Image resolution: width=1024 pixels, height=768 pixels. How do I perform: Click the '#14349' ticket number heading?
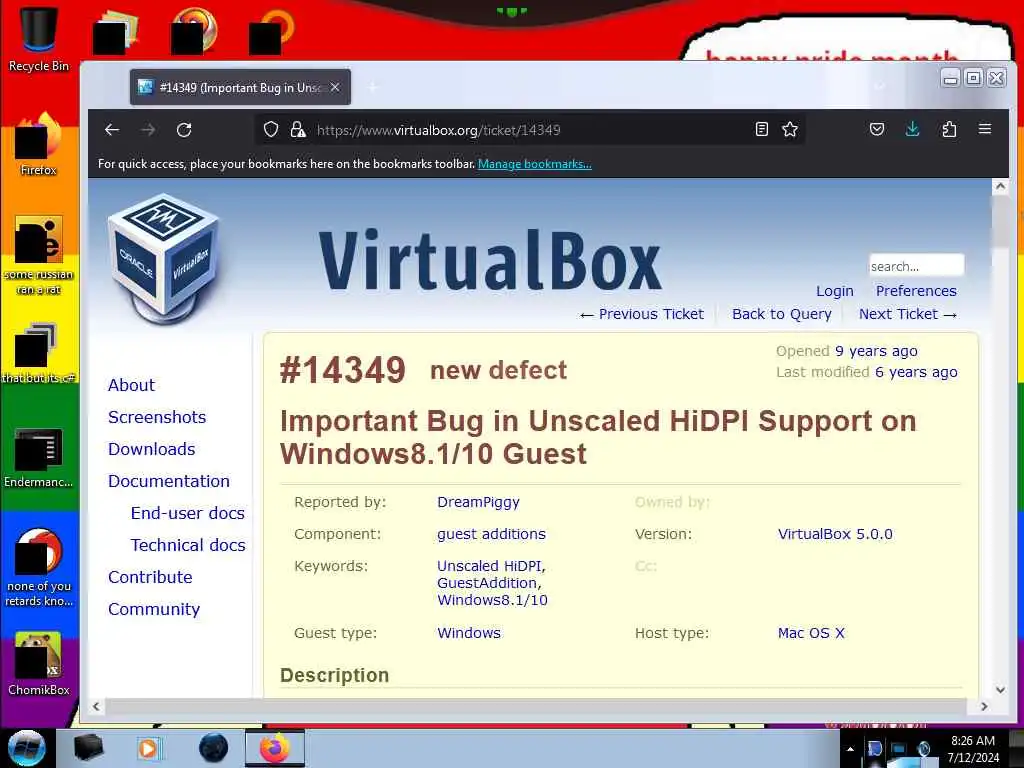point(343,370)
